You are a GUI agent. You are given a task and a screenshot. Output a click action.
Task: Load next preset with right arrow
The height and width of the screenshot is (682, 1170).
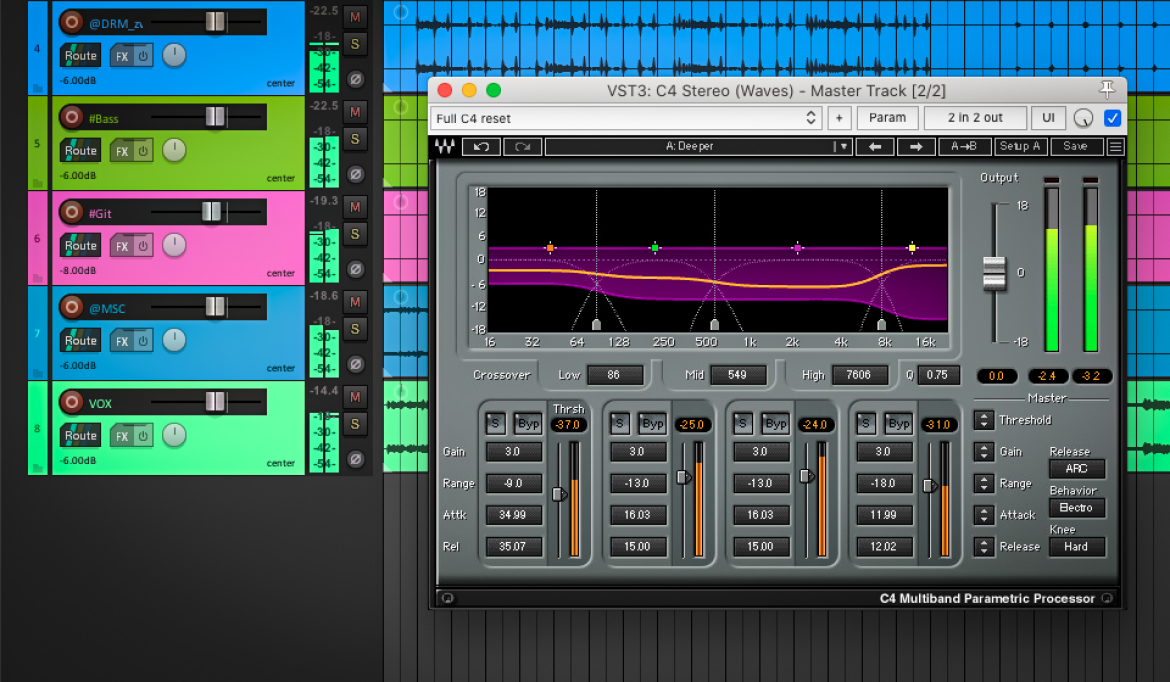916,146
